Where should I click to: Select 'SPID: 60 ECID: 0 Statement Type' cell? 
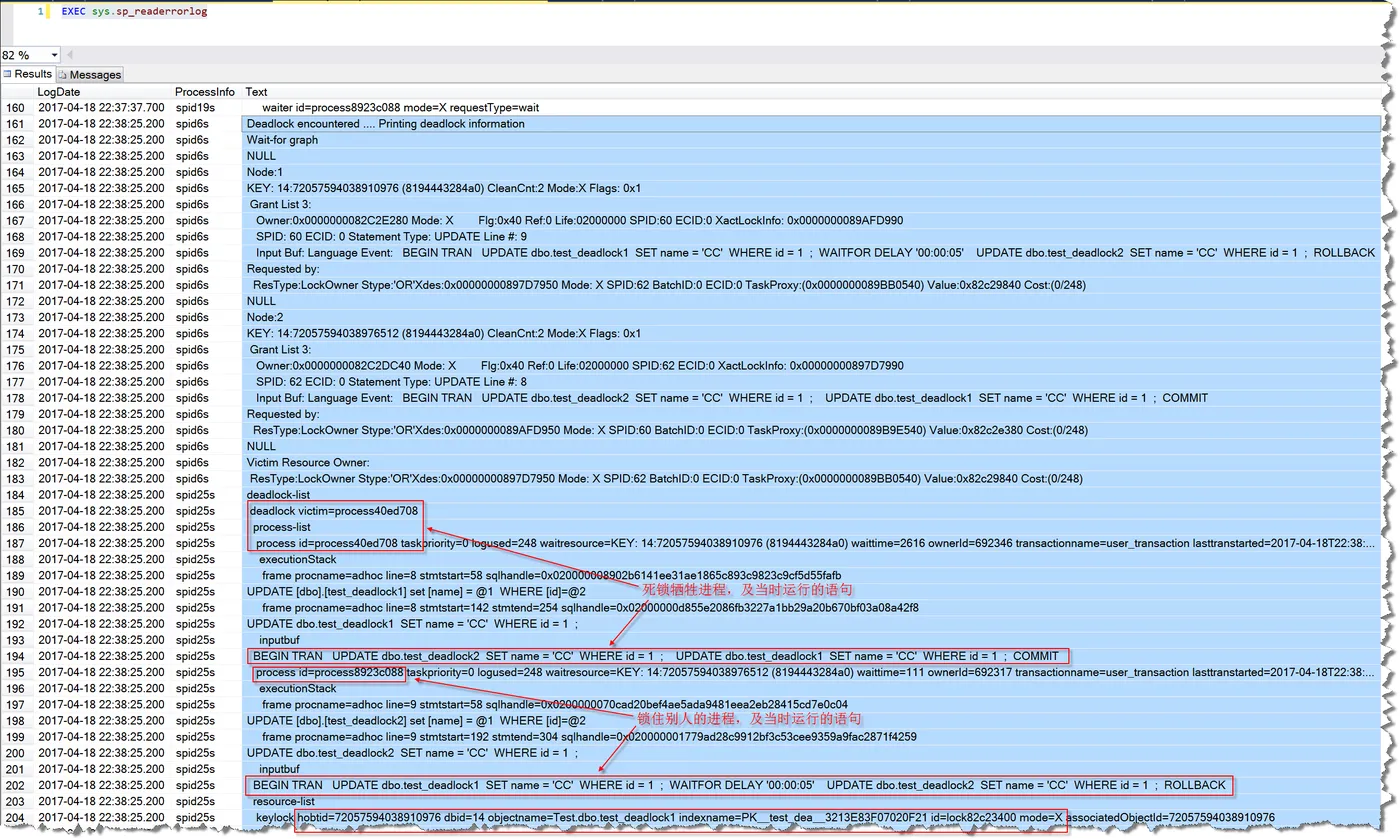coord(810,237)
